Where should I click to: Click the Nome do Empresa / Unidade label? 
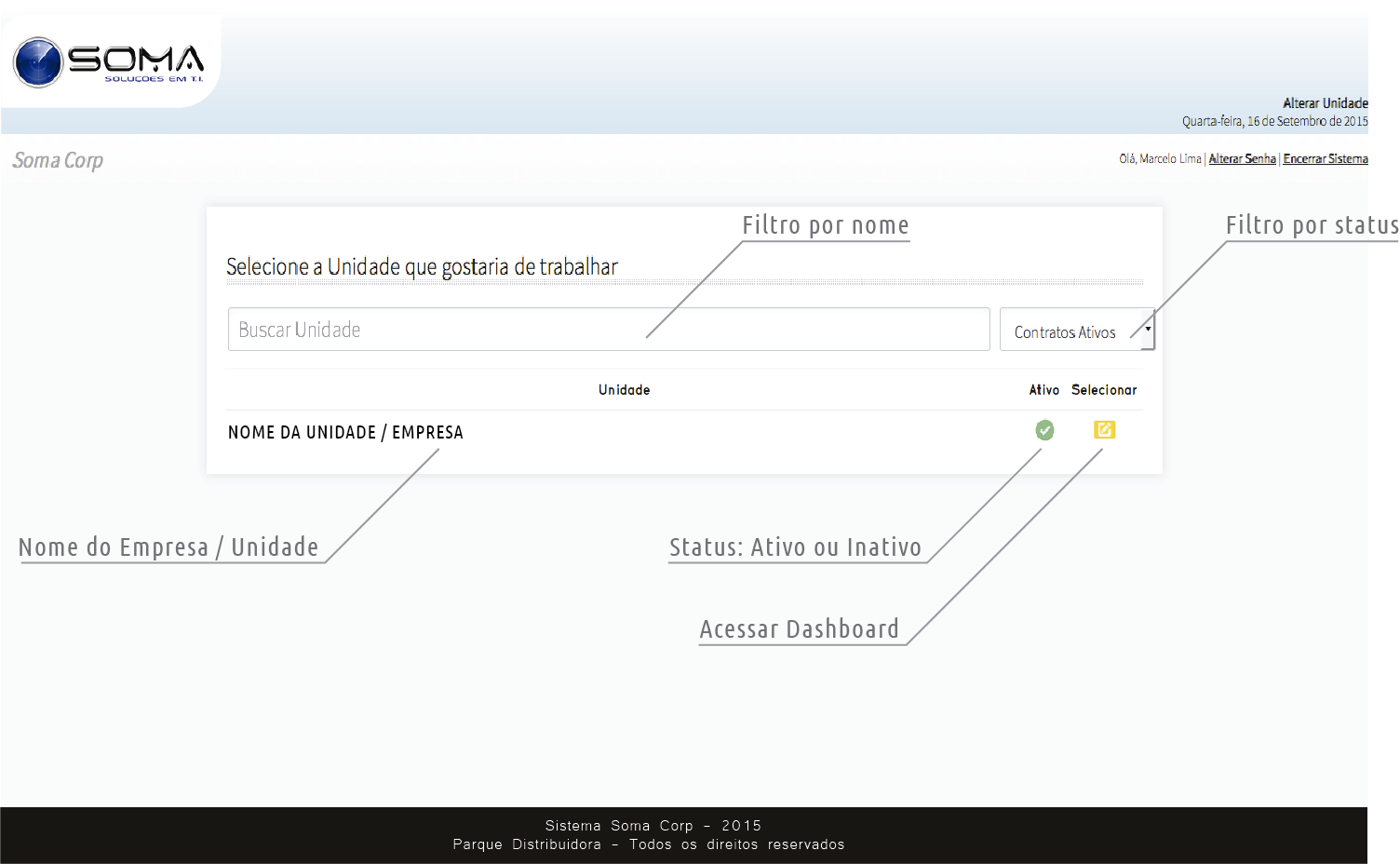(x=168, y=547)
